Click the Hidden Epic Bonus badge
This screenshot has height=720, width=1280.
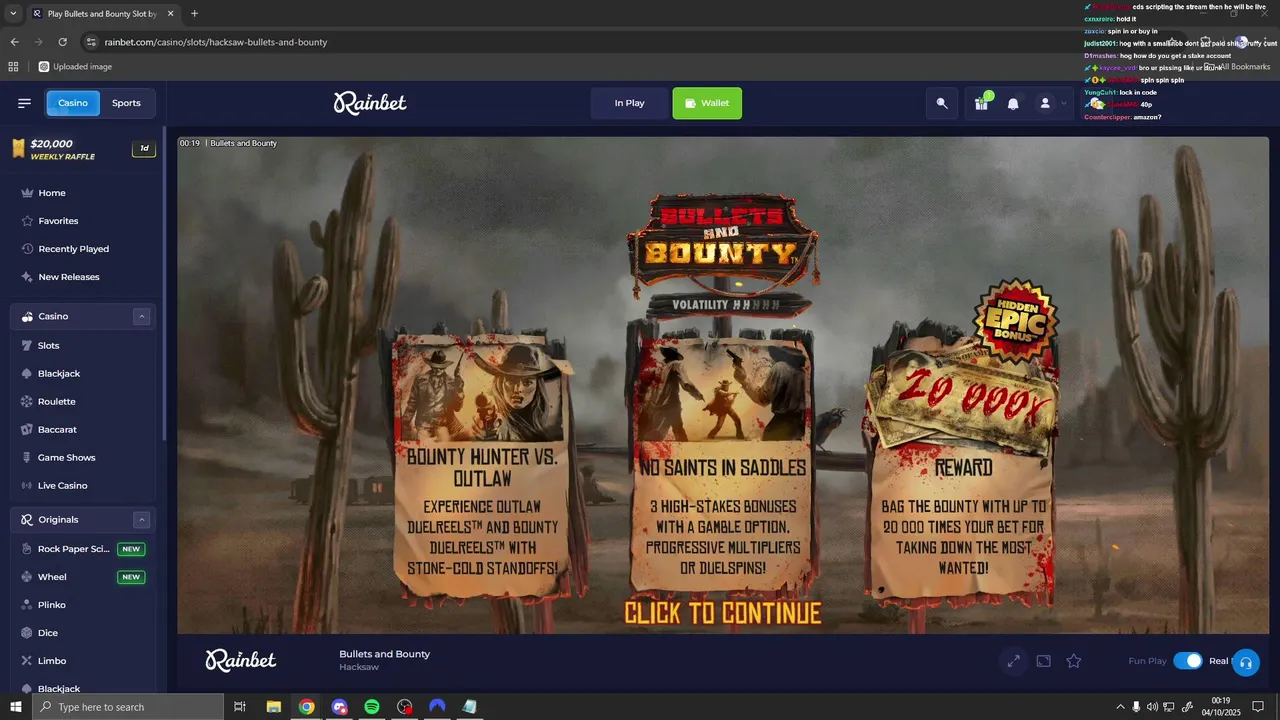tap(1015, 321)
